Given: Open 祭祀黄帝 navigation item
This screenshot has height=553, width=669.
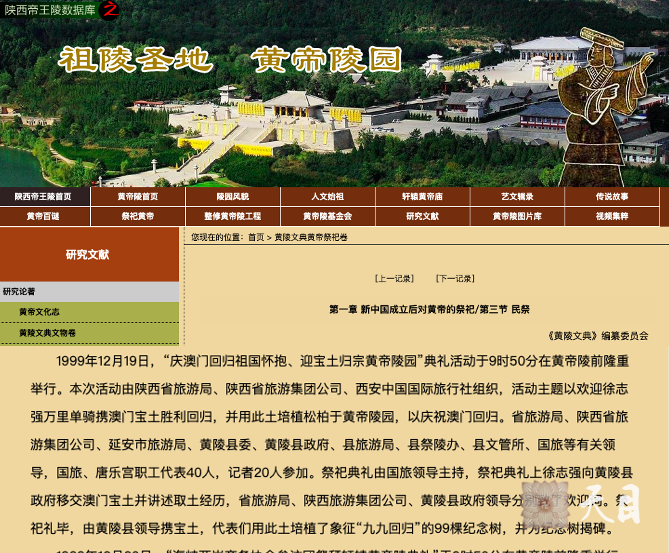Looking at the screenshot, I should point(137,216).
